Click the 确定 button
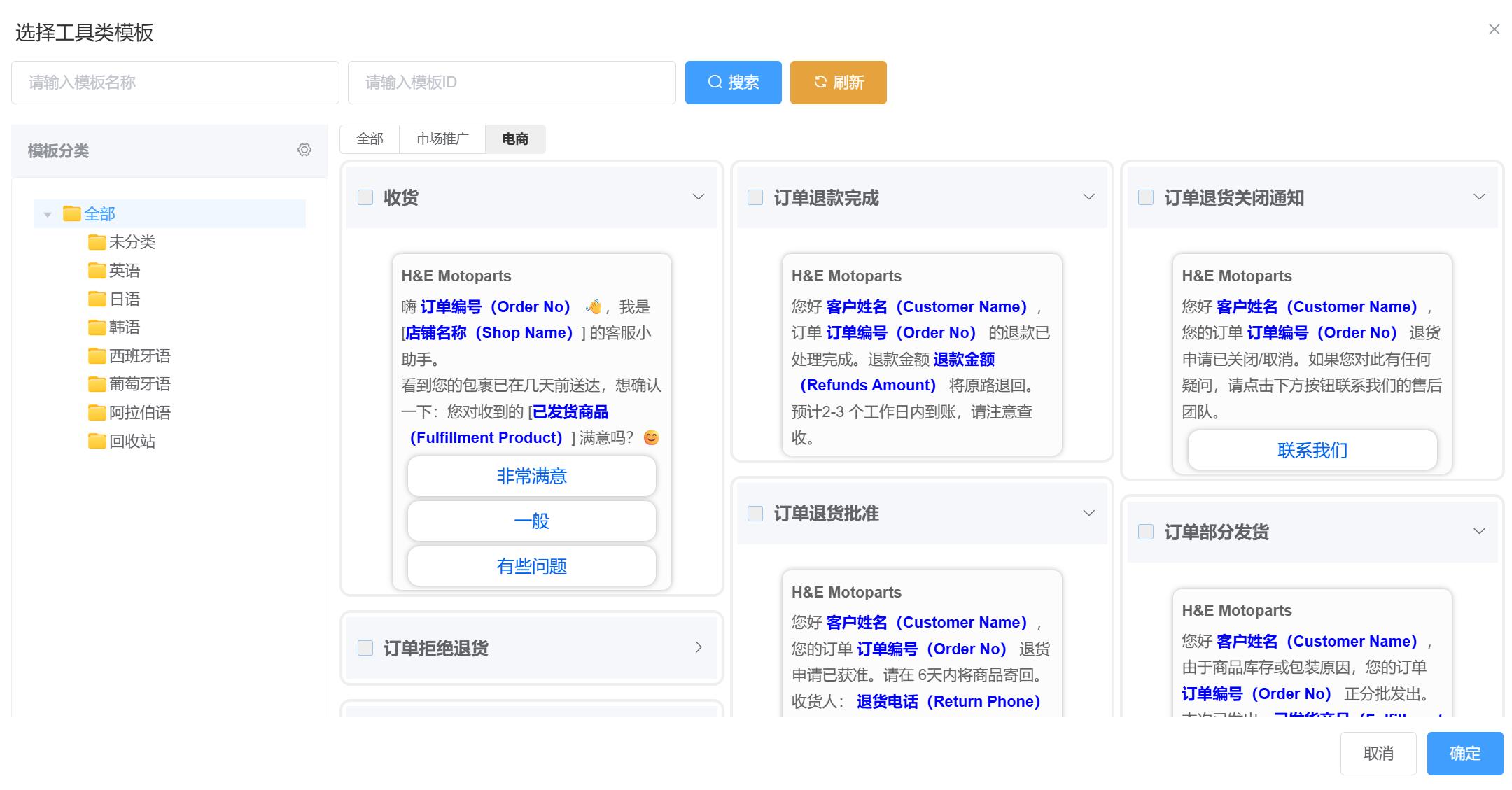The image size is (1512, 790). [1464, 754]
